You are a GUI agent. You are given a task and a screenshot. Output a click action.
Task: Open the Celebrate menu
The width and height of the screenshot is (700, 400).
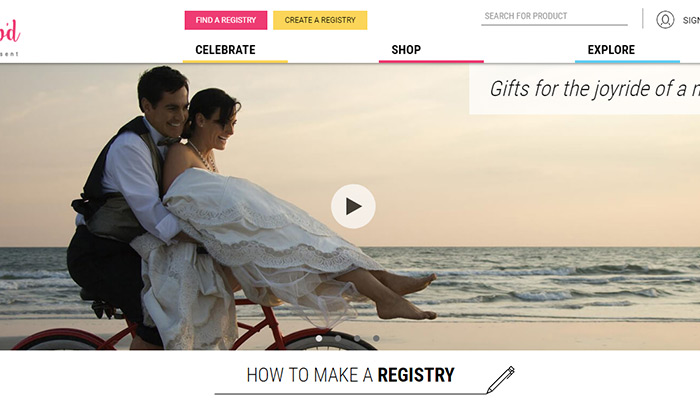pyautogui.click(x=225, y=50)
